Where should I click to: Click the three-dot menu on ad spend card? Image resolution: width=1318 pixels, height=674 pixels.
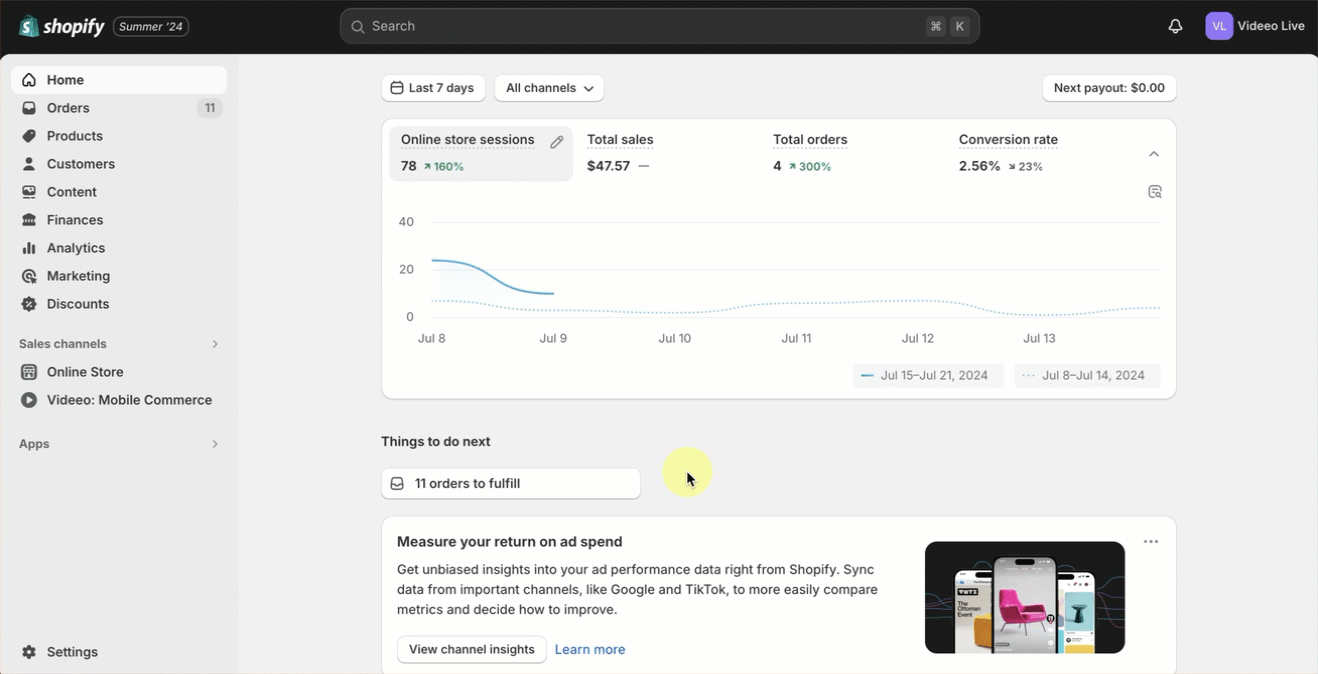1150,542
